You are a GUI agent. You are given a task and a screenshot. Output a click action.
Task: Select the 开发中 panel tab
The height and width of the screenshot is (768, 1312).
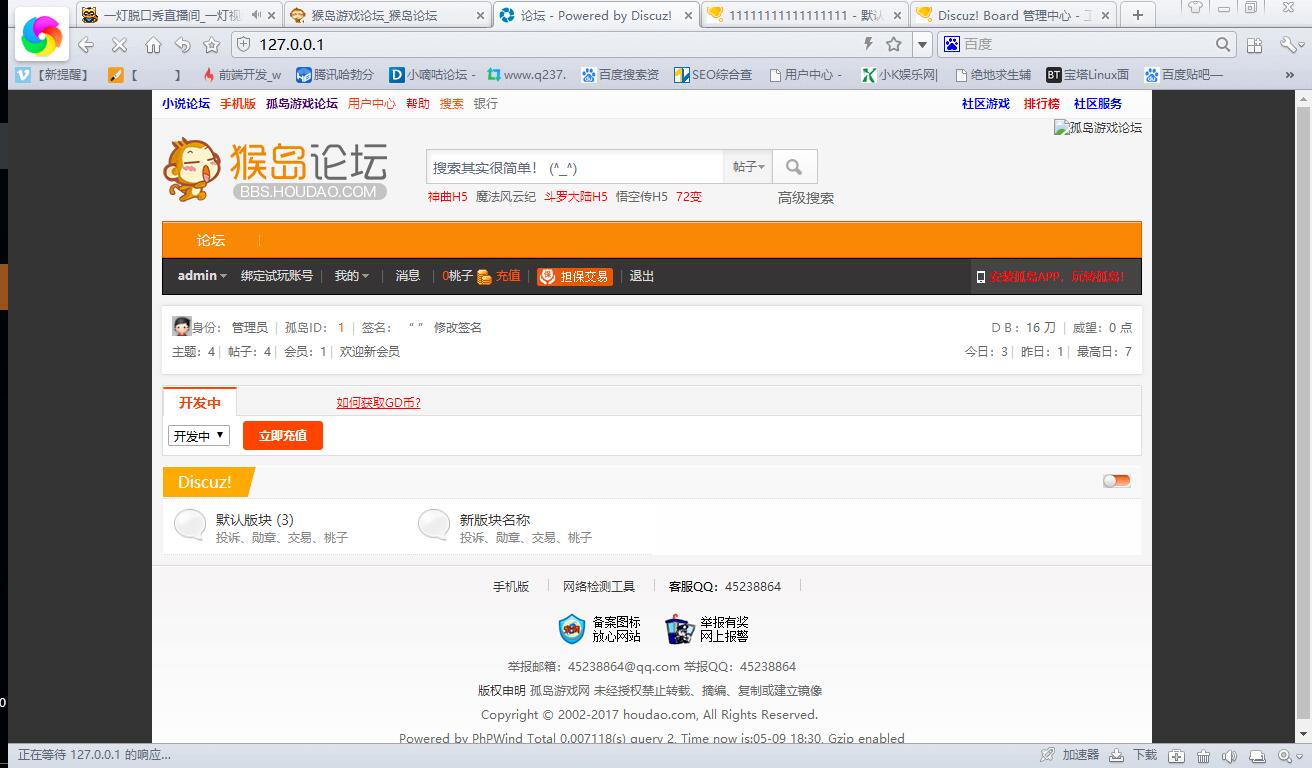pyautogui.click(x=200, y=403)
